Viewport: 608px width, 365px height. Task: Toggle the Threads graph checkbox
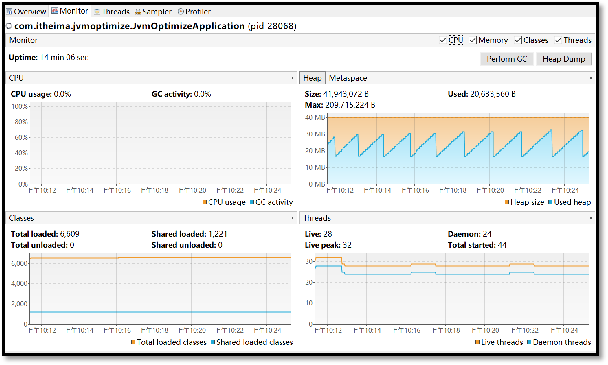point(558,40)
